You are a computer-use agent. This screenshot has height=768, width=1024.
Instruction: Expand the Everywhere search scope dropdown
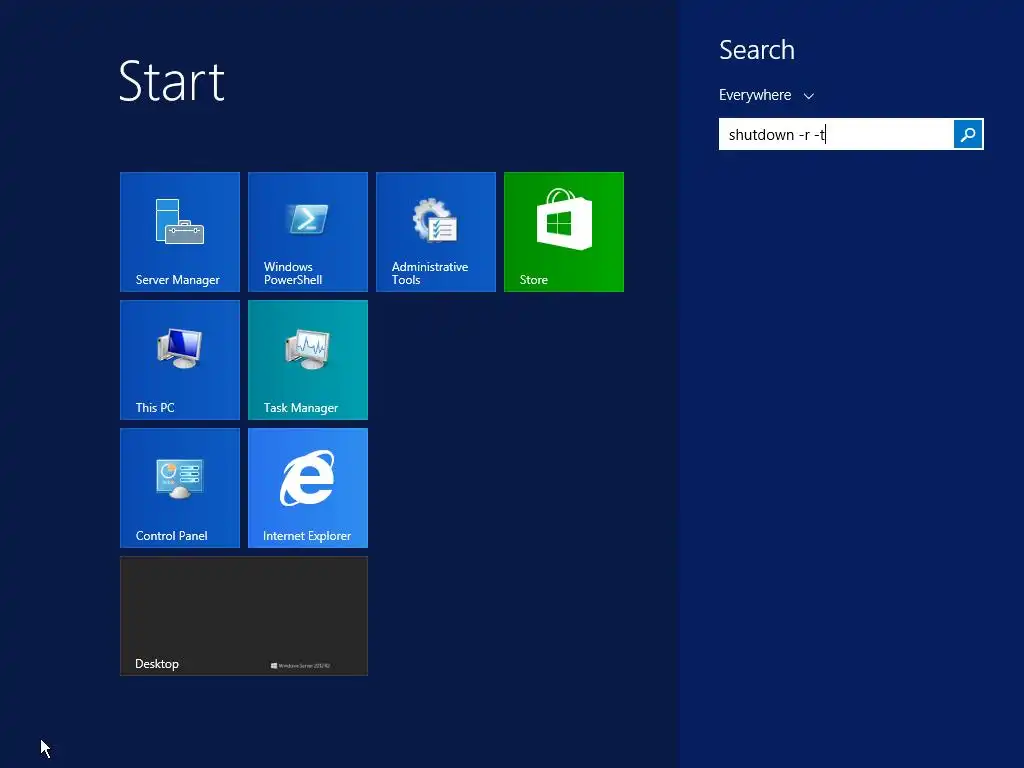766,95
